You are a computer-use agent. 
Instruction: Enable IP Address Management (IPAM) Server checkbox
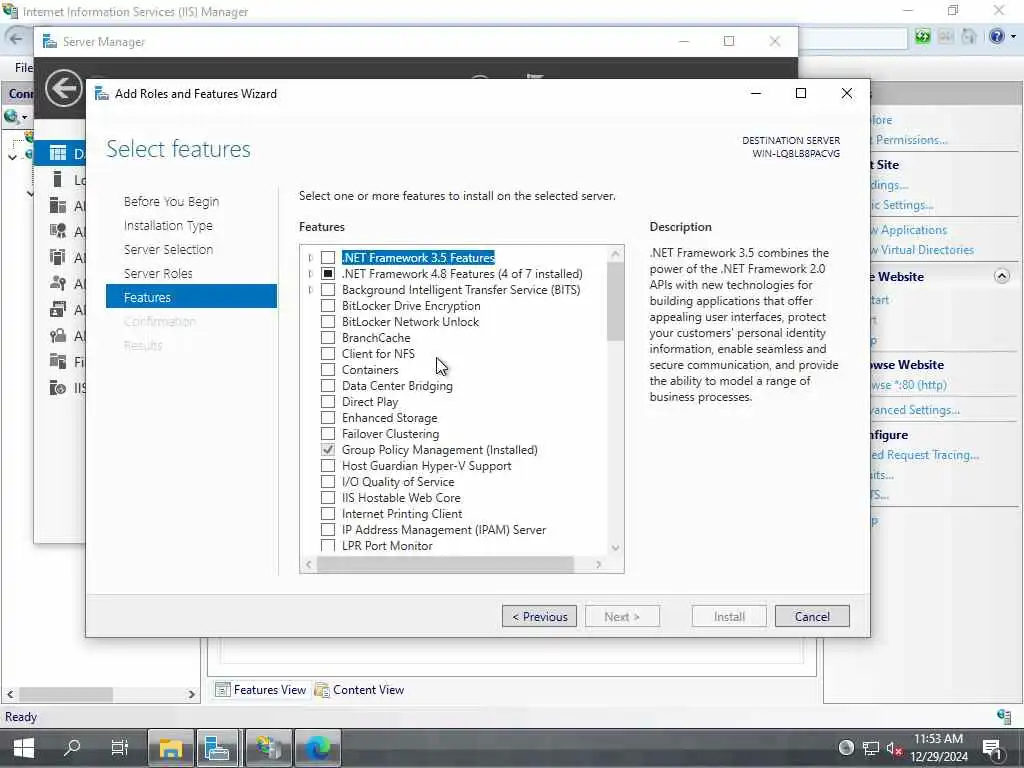click(x=328, y=530)
